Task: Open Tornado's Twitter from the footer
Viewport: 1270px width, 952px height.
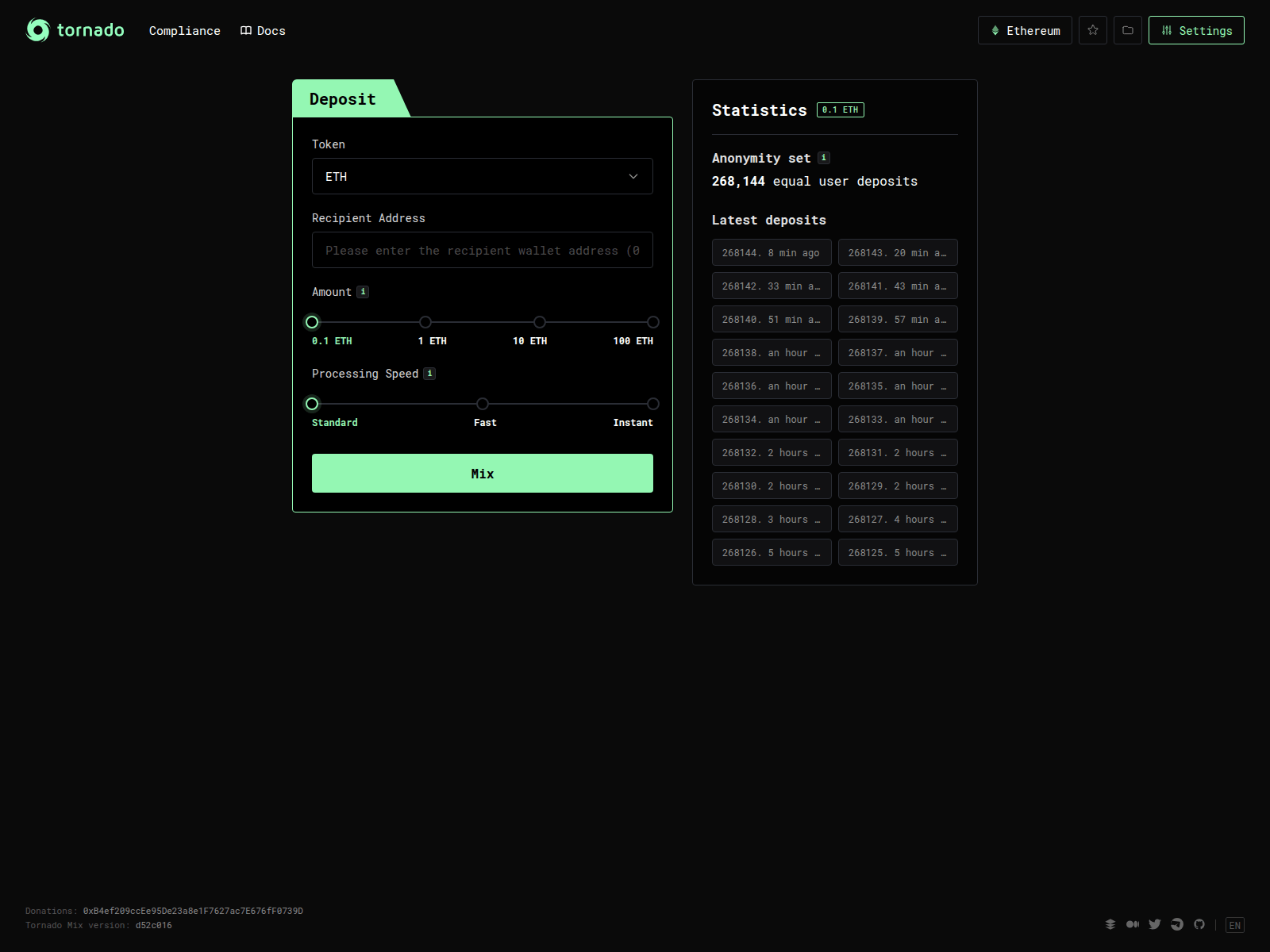Action: point(1155,924)
